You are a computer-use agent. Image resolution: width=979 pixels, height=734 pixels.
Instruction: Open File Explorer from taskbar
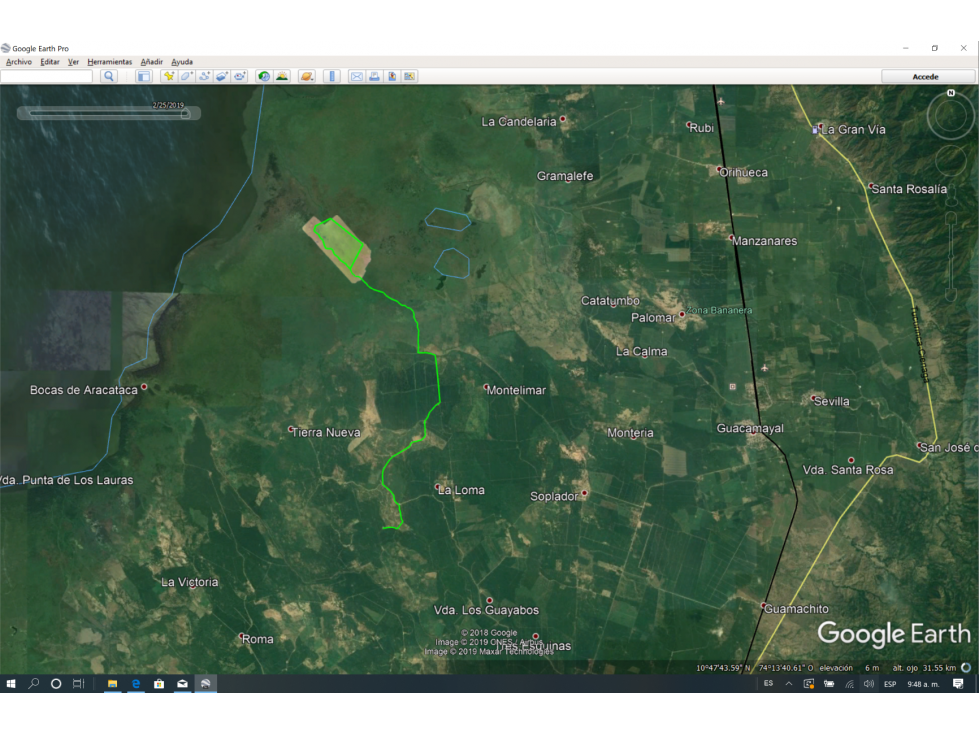[112, 683]
